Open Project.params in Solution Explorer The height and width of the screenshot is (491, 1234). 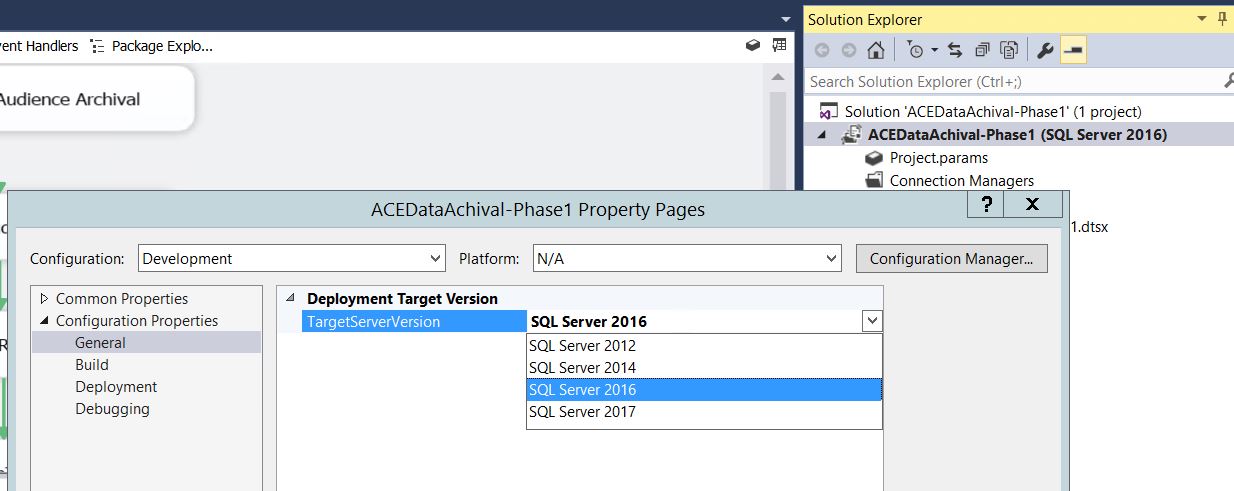coord(938,157)
